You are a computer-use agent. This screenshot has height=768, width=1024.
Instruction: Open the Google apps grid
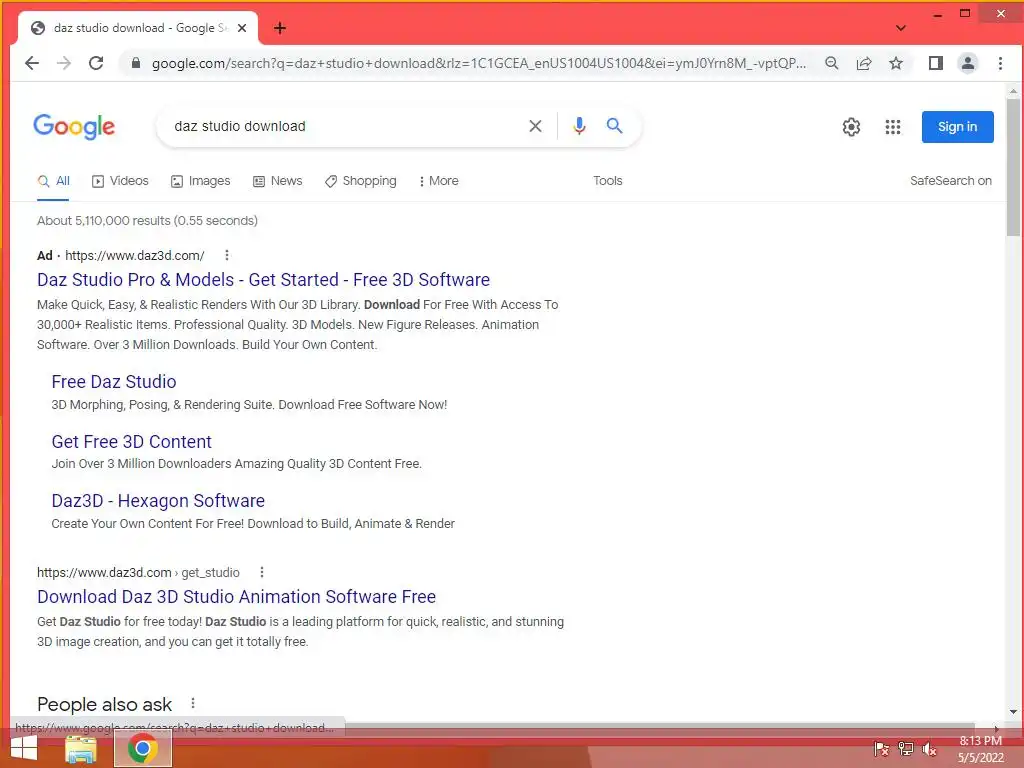[x=893, y=127]
